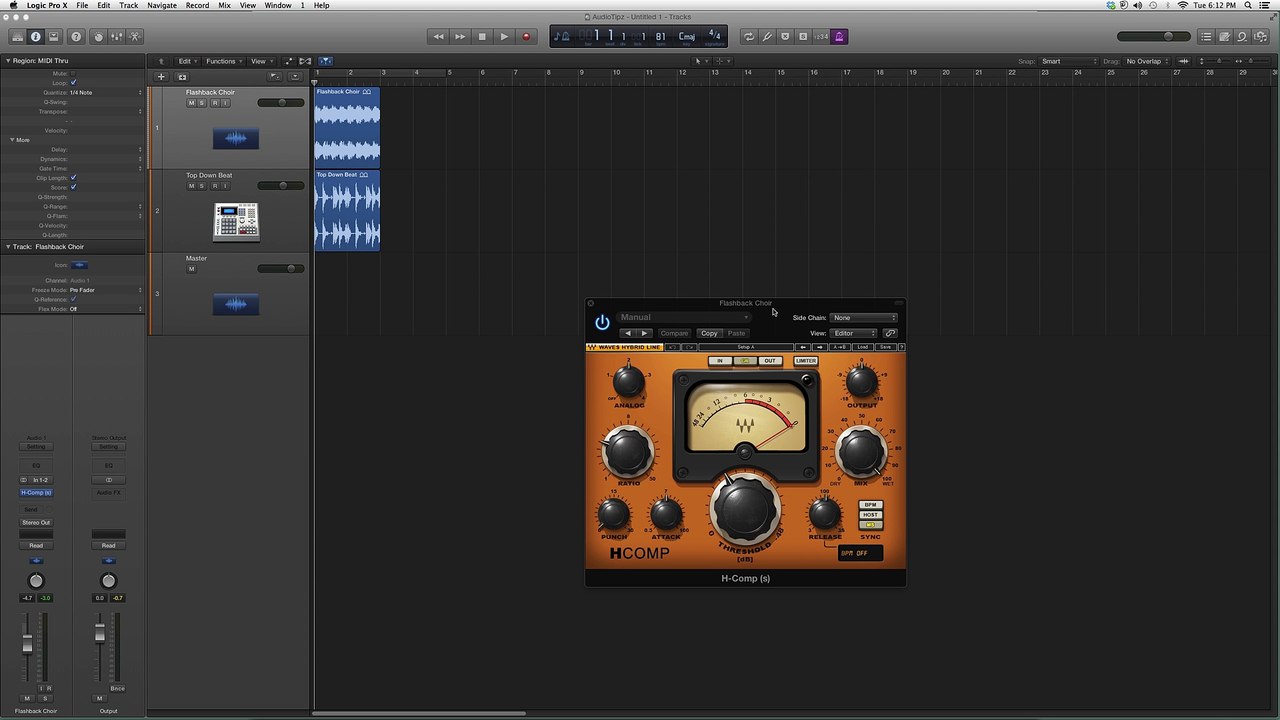The image size is (1280, 720).
Task: Click the Waves Save button
Action: (885, 347)
